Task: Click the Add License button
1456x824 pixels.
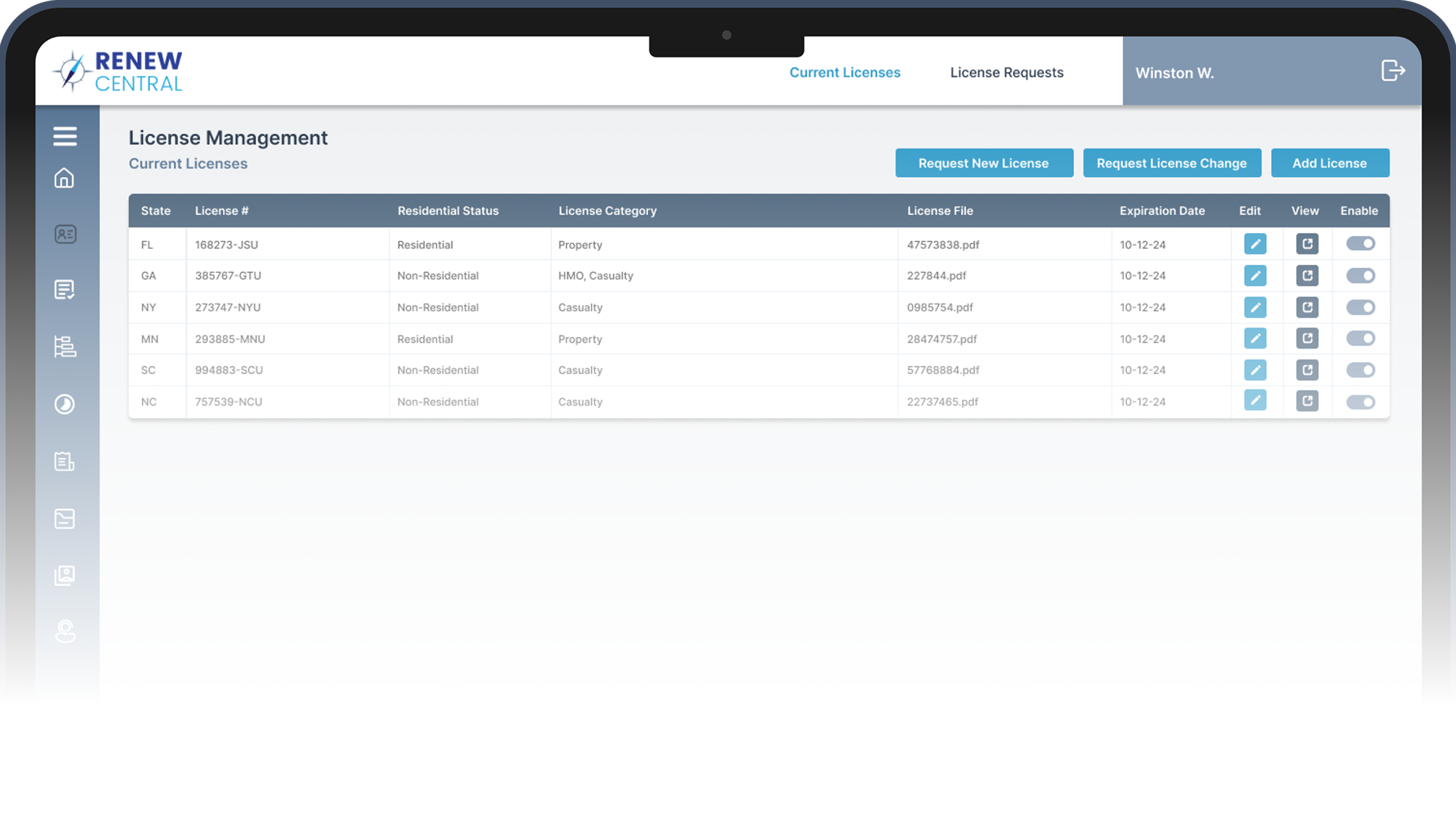Action: [x=1330, y=163]
